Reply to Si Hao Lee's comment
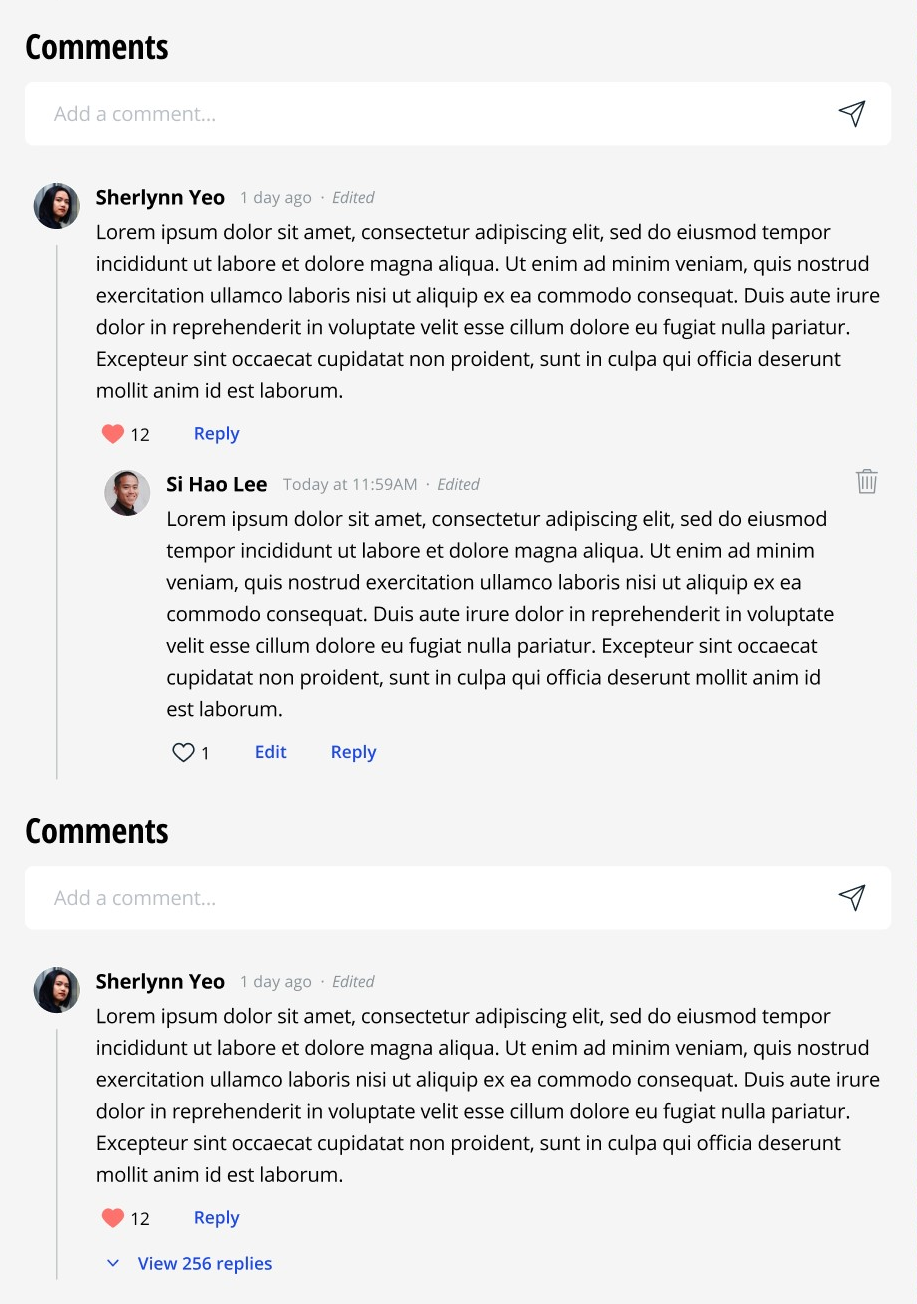 point(353,752)
